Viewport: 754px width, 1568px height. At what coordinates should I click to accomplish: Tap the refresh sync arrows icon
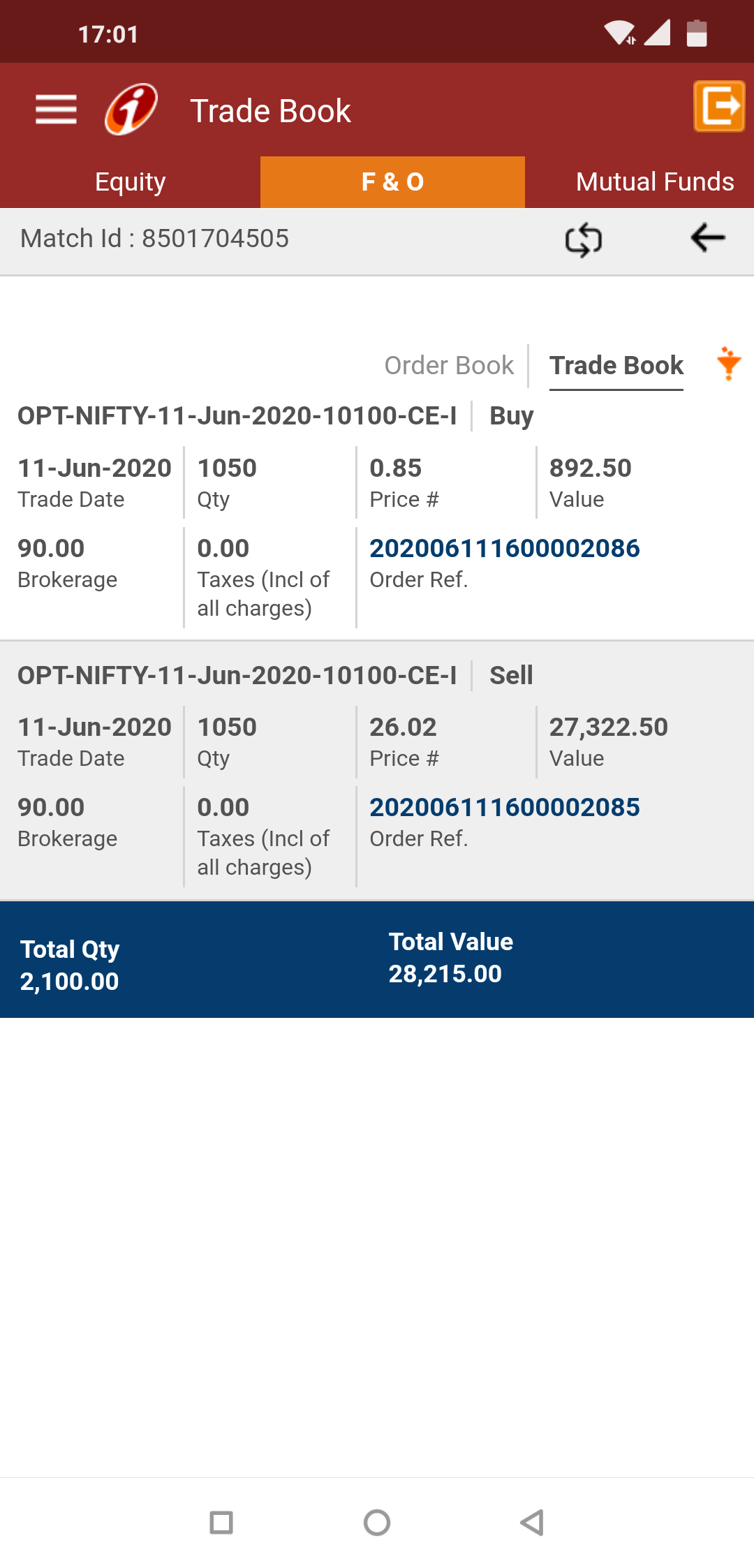(x=583, y=239)
